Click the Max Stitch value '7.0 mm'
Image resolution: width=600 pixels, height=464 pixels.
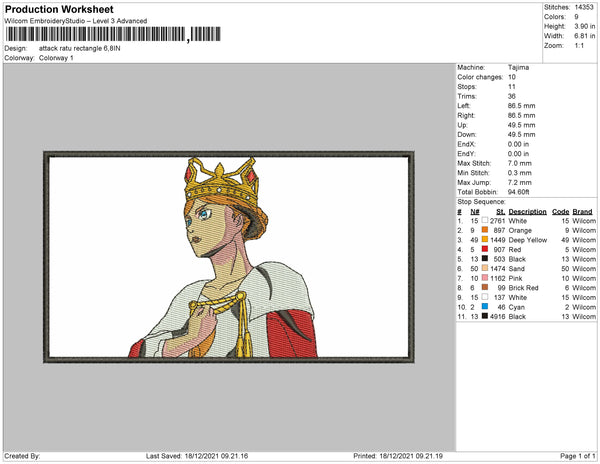(x=520, y=163)
